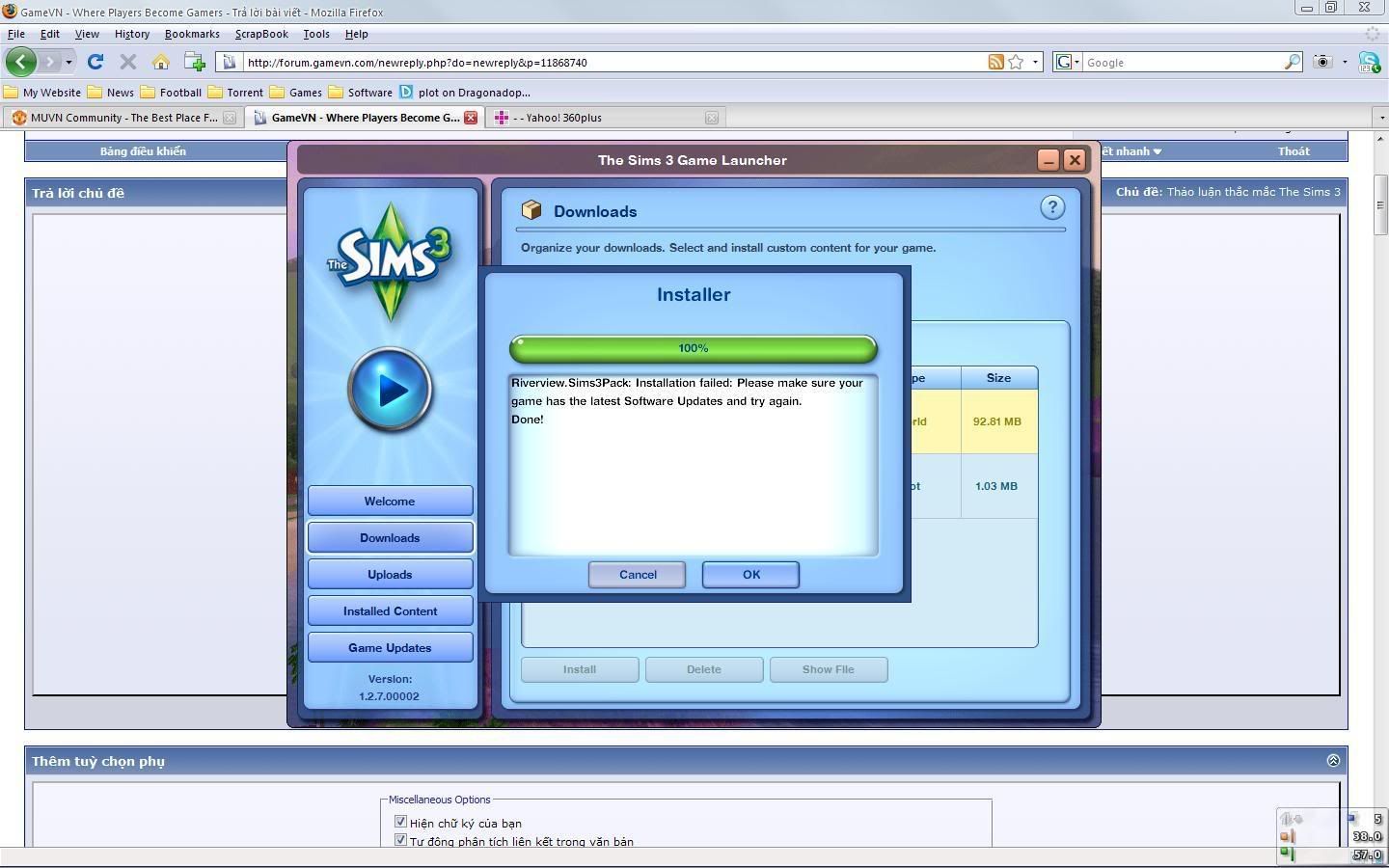Screen dimensions: 1389x868
Task: Click the Firefox Back navigation button
Action: click(20, 62)
